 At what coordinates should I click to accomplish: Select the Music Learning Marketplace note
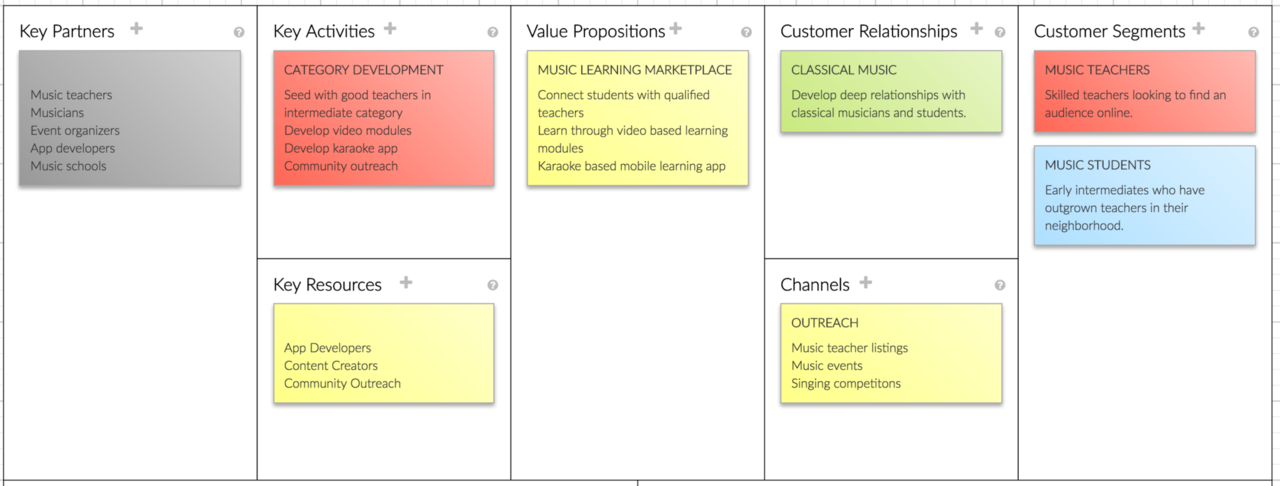638,118
